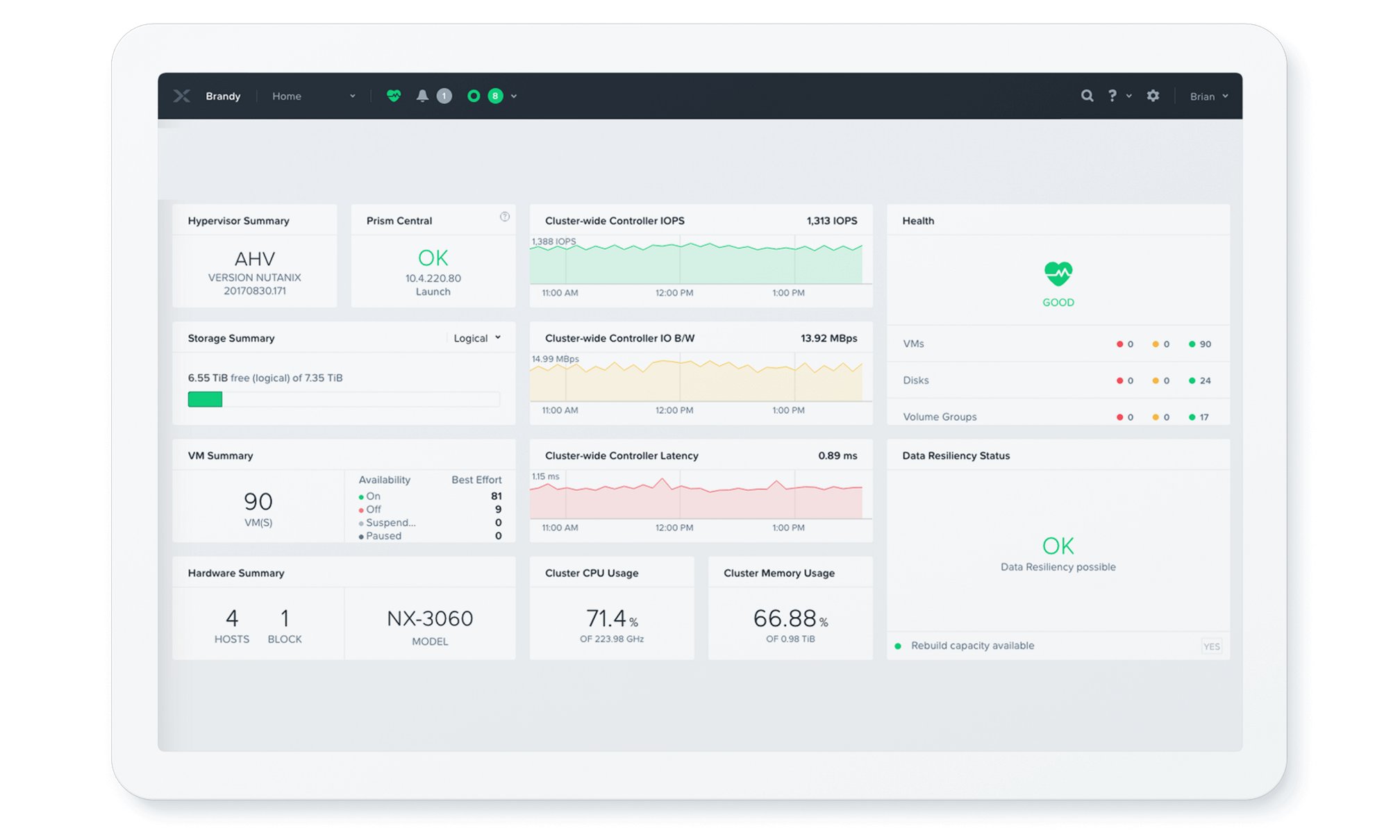Click the large GOOD health heart icon

tap(1058, 274)
